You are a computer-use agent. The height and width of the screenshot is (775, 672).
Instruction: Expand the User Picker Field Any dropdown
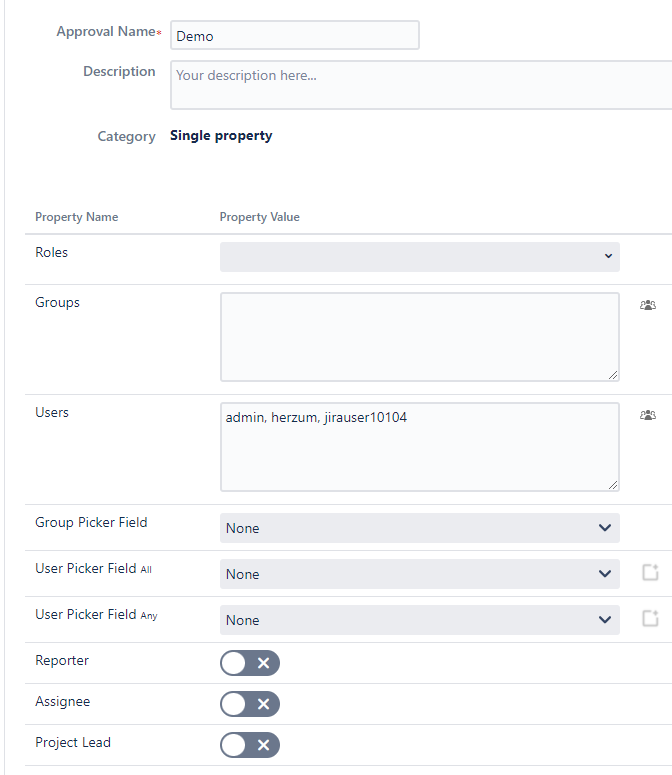point(419,620)
